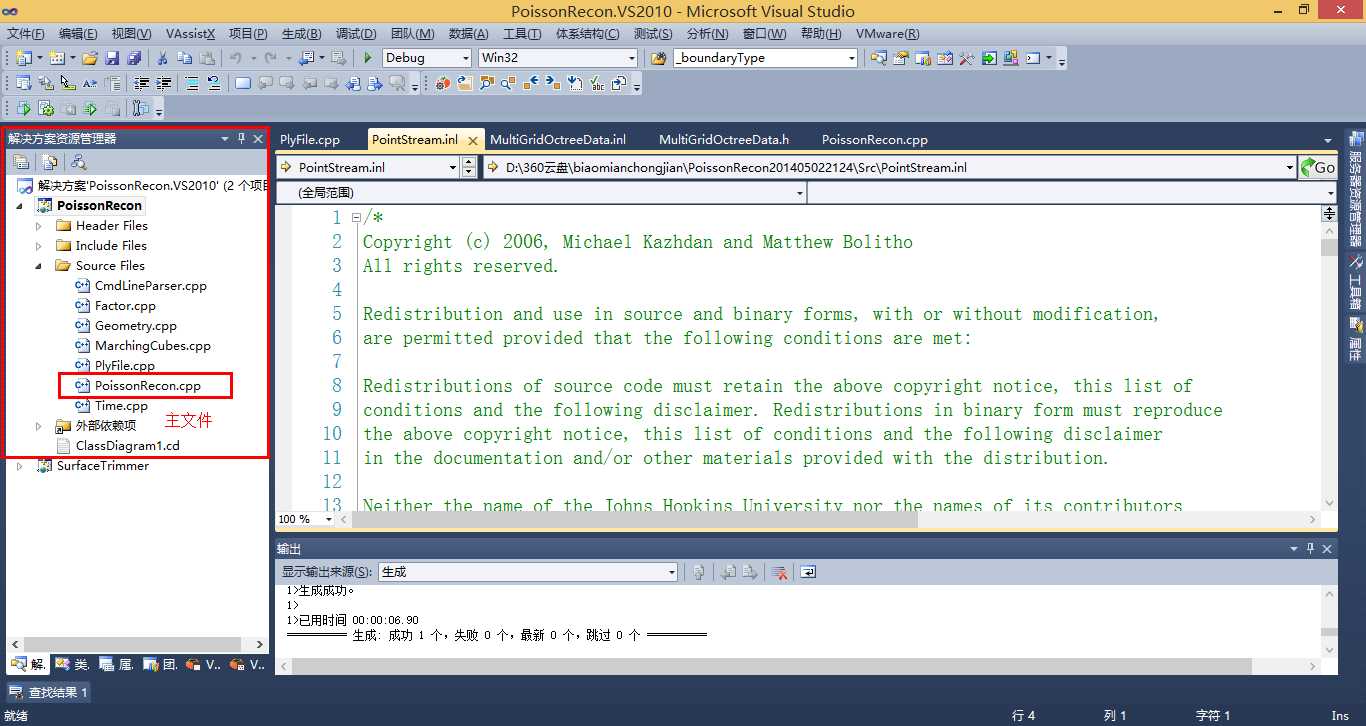Click the Comment Out Selection icon
This screenshot has height=726, width=1366.
coord(192,83)
